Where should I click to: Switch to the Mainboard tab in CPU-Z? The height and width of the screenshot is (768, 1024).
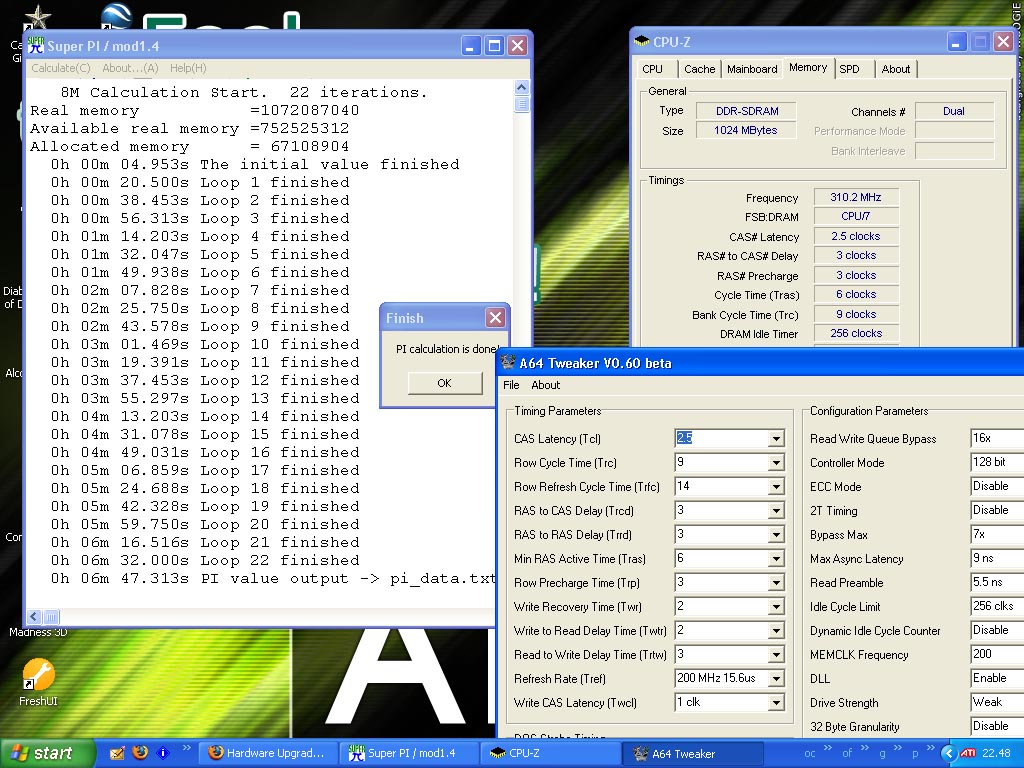752,69
